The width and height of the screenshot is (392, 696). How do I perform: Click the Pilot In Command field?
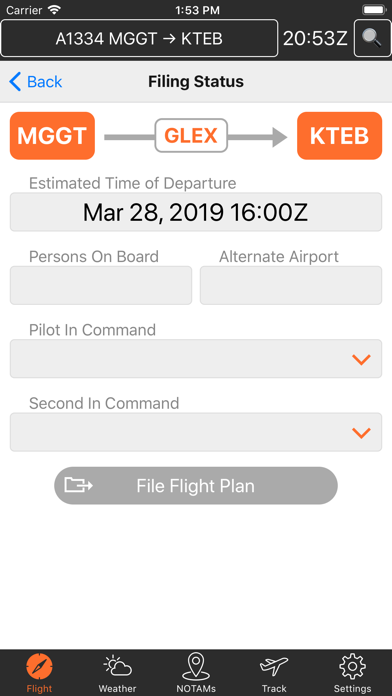coord(196,359)
